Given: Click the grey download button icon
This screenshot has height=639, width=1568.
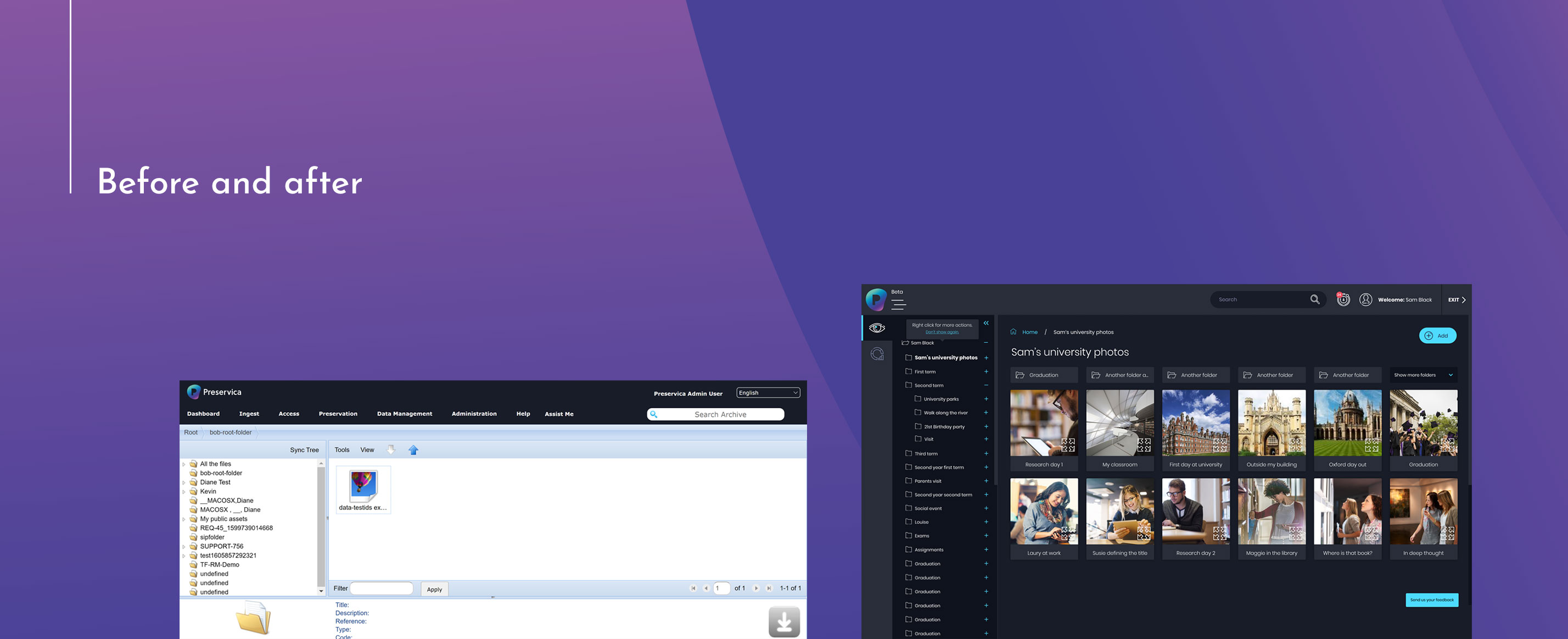Looking at the screenshot, I should pos(784,622).
